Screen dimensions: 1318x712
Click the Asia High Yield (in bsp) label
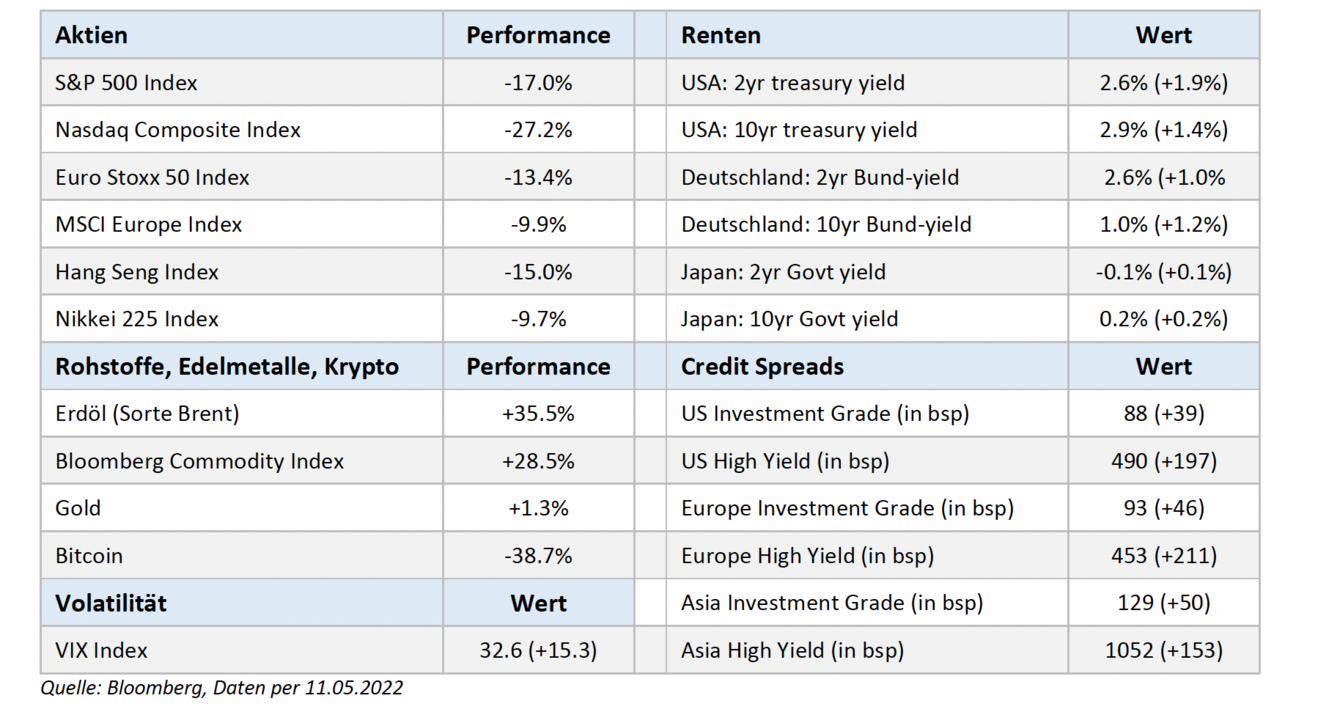pyautogui.click(x=792, y=651)
